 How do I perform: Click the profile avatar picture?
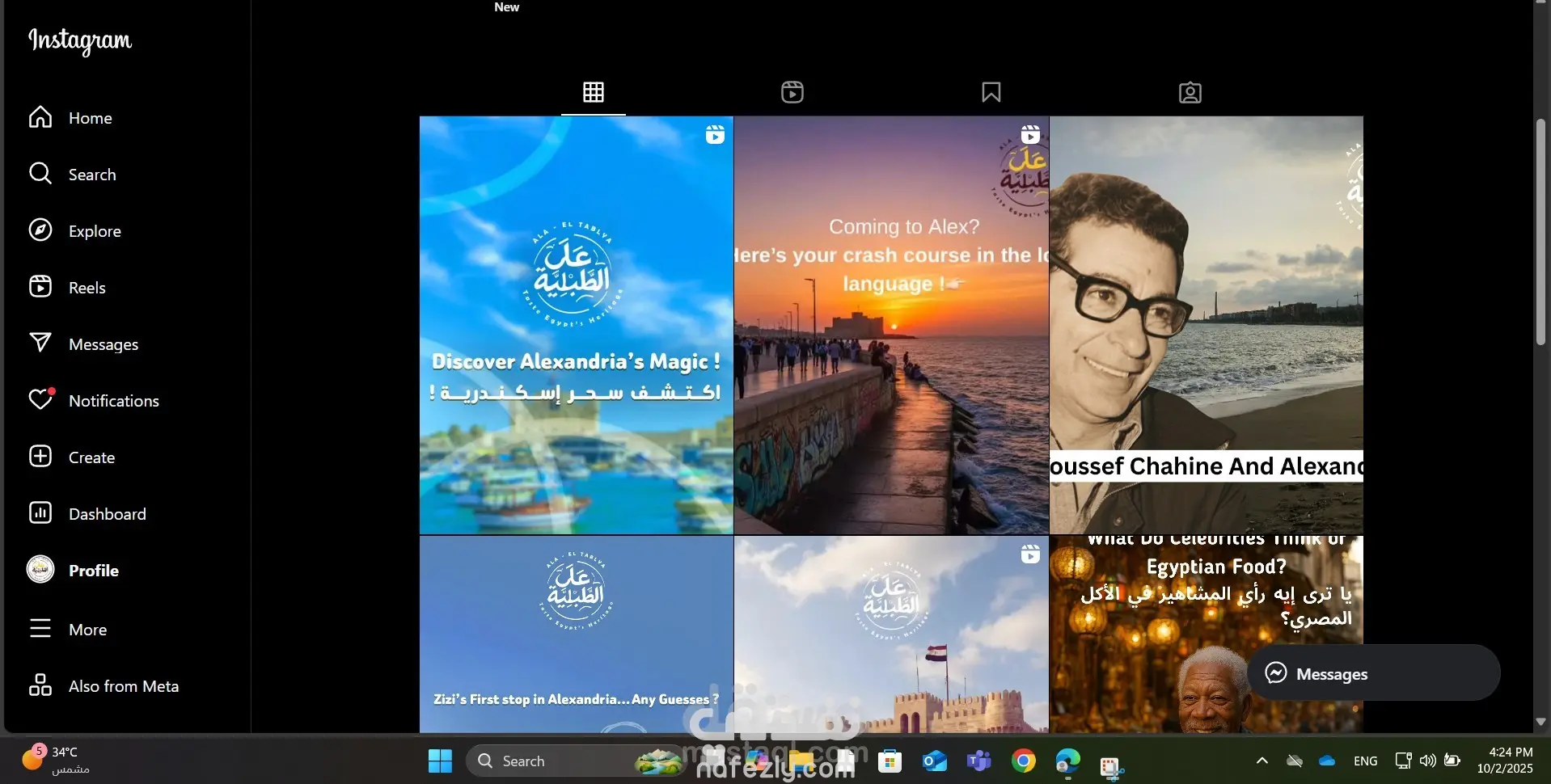click(x=40, y=570)
